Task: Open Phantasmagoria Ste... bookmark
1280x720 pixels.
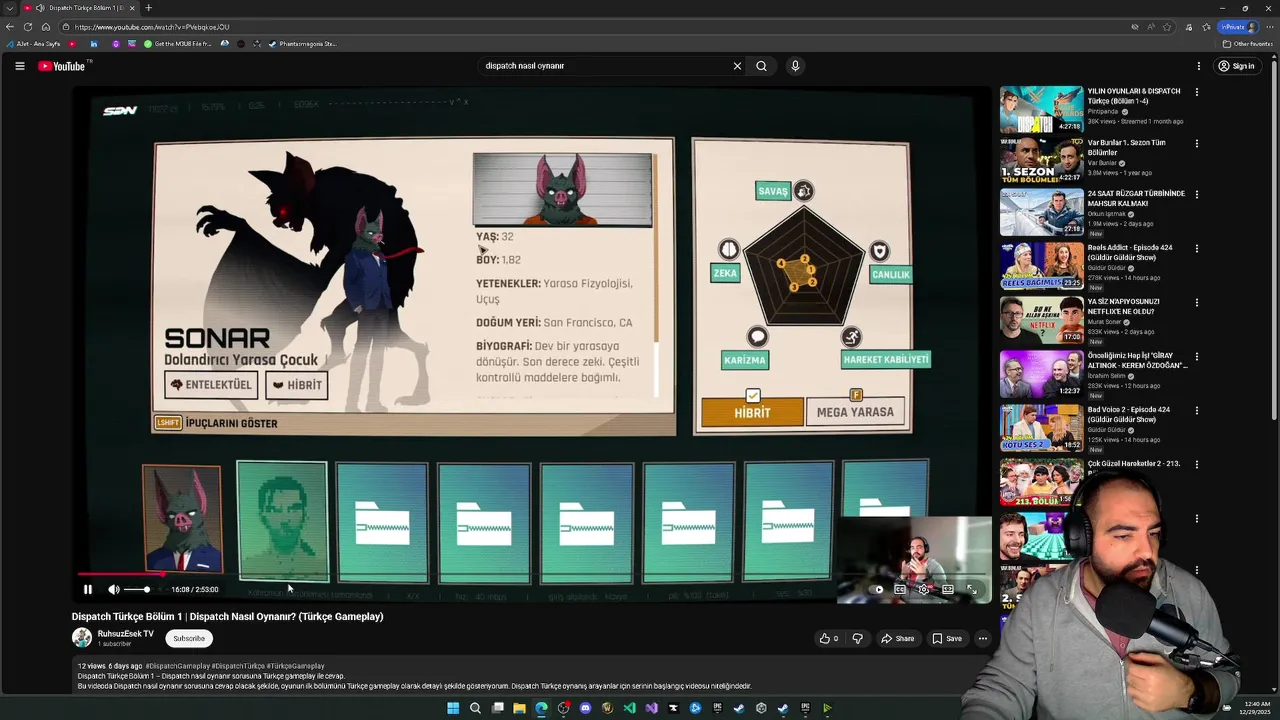Action: point(302,44)
